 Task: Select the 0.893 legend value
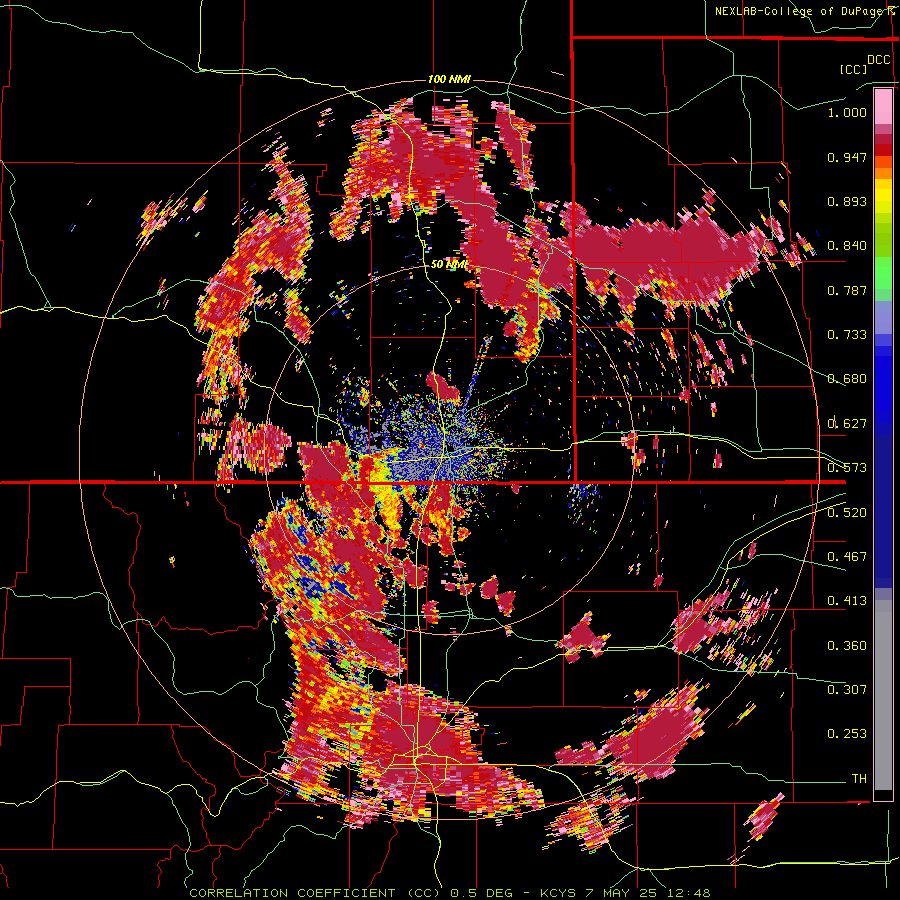pyautogui.click(x=847, y=201)
